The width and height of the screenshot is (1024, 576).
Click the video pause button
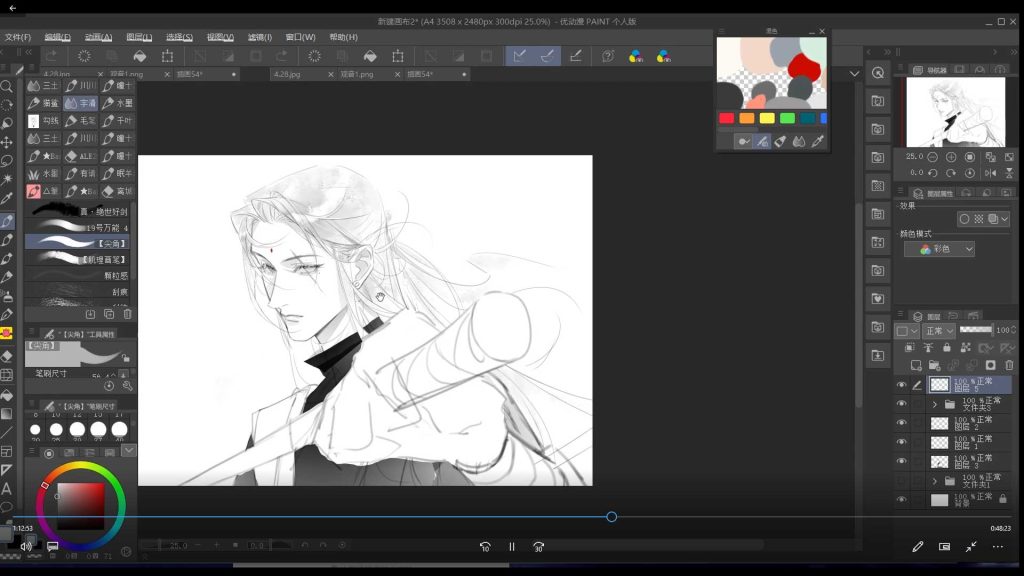pyautogui.click(x=512, y=547)
